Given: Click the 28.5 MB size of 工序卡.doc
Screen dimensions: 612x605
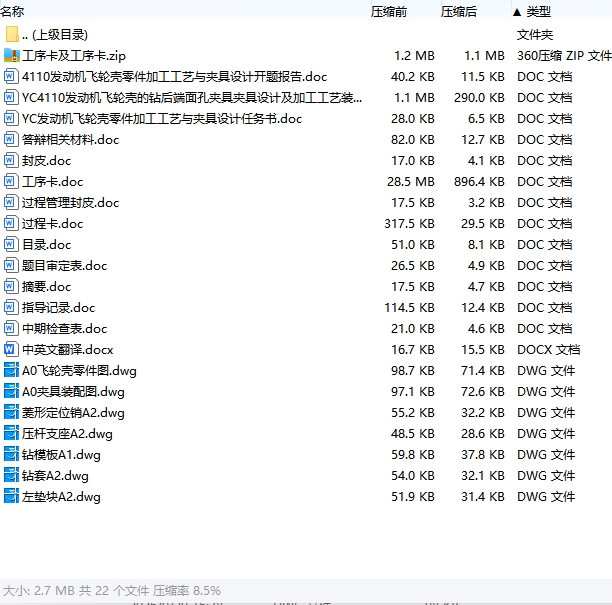Looking at the screenshot, I should [411, 182].
